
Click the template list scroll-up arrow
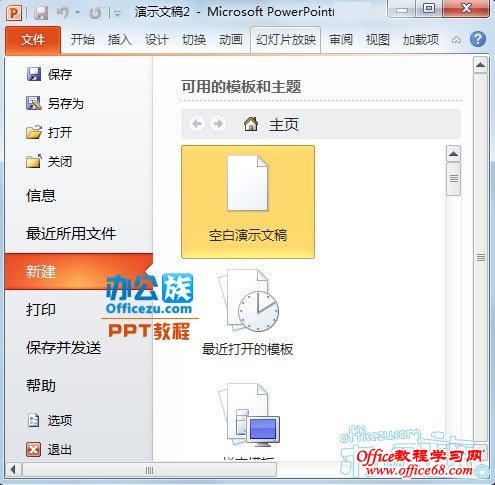[453, 154]
